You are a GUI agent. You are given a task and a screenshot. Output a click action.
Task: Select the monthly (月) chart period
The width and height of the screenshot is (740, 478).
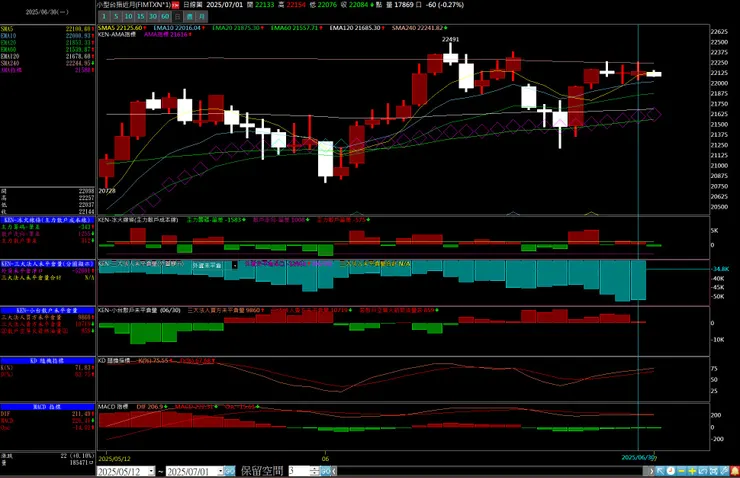(202, 17)
